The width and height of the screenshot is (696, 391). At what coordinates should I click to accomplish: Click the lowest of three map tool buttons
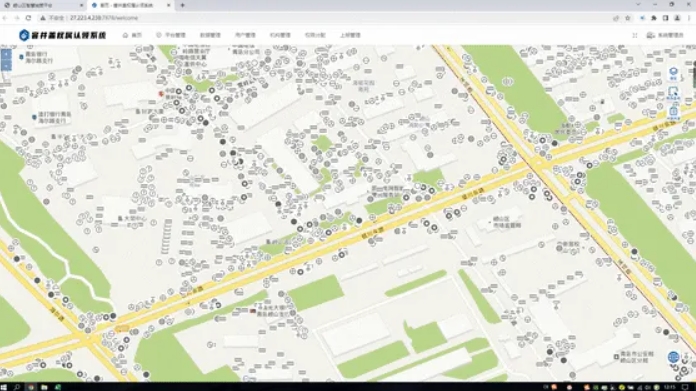[673, 112]
